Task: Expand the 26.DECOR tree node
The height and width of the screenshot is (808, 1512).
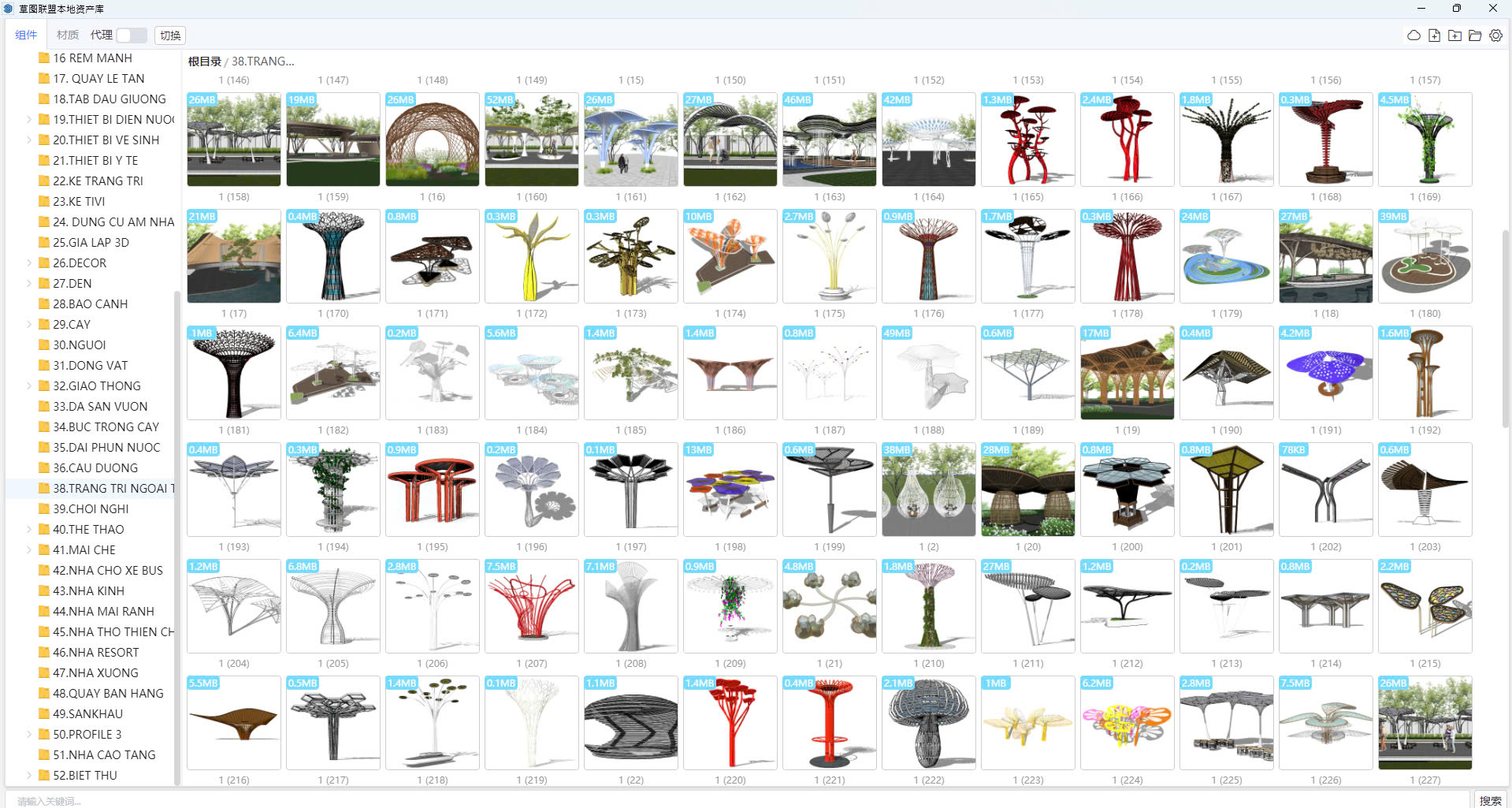Action: (29, 263)
